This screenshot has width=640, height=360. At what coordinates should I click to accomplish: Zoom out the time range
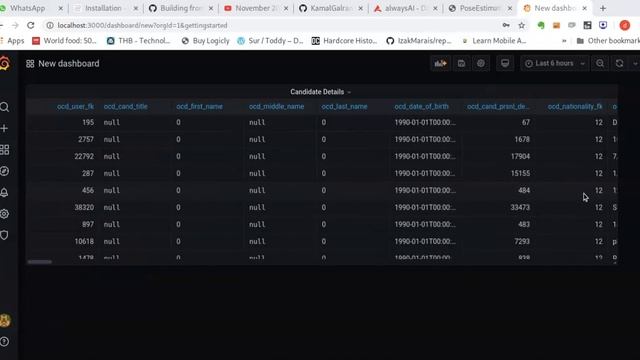pos(600,64)
